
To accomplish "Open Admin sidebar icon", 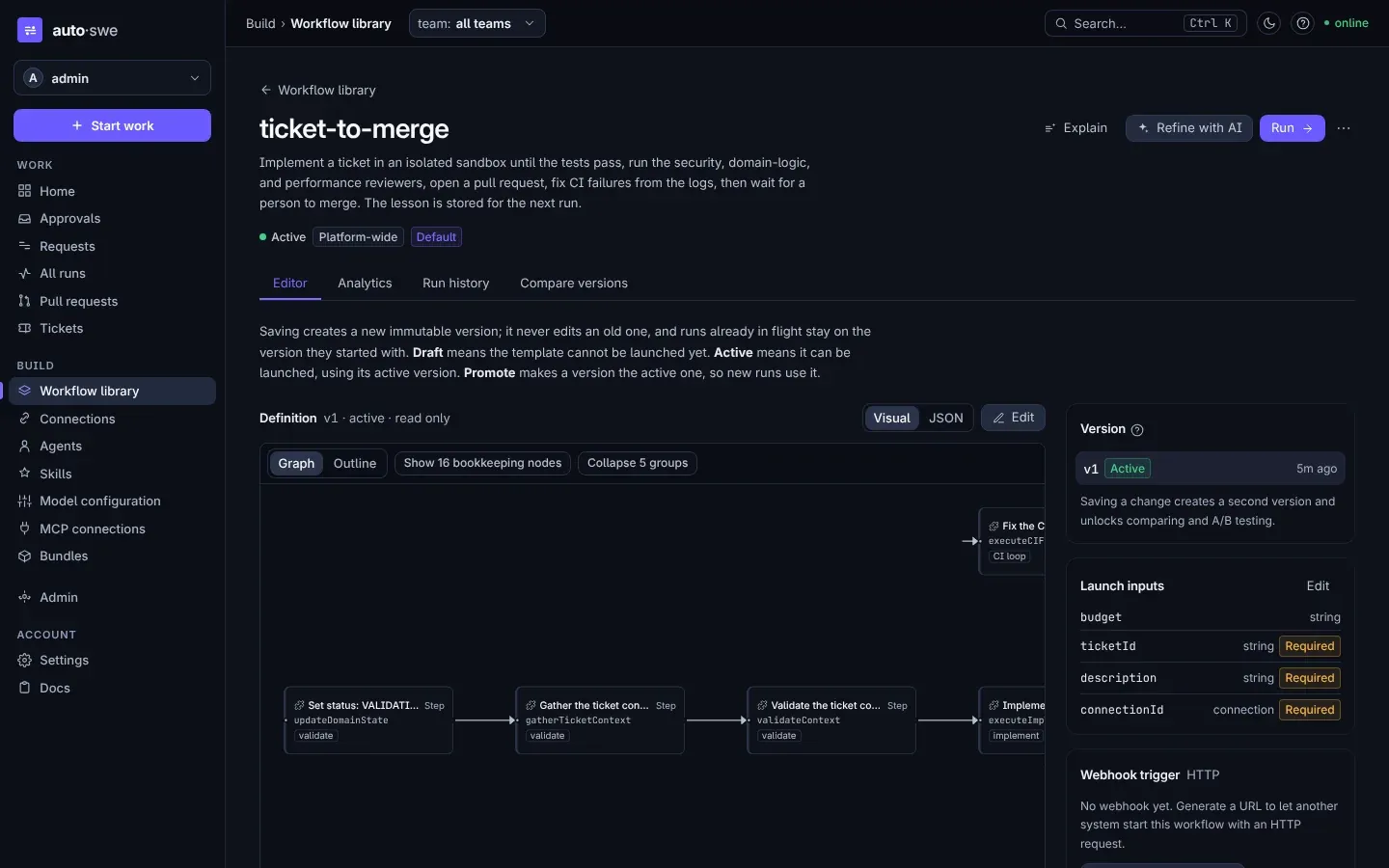I will (25, 598).
